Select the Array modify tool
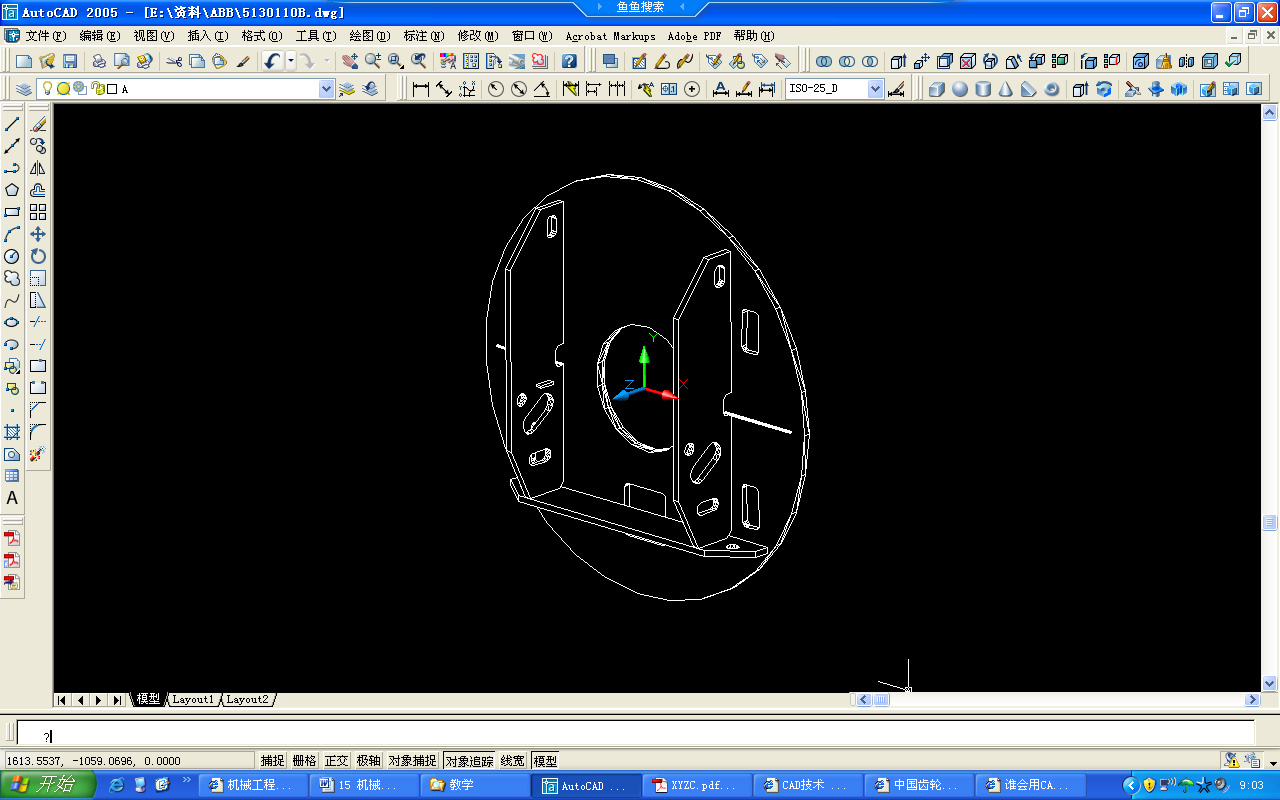Screen dimensions: 1280x800 [x=38, y=212]
